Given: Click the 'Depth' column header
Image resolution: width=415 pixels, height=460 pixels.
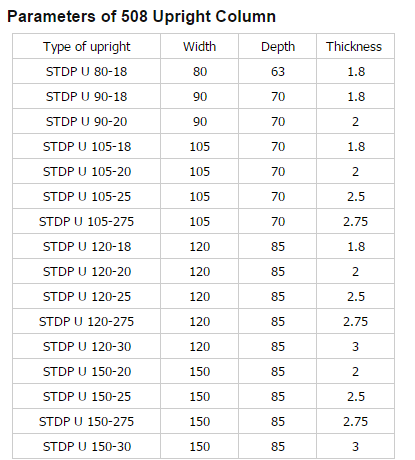Looking at the screenshot, I should [x=278, y=47].
